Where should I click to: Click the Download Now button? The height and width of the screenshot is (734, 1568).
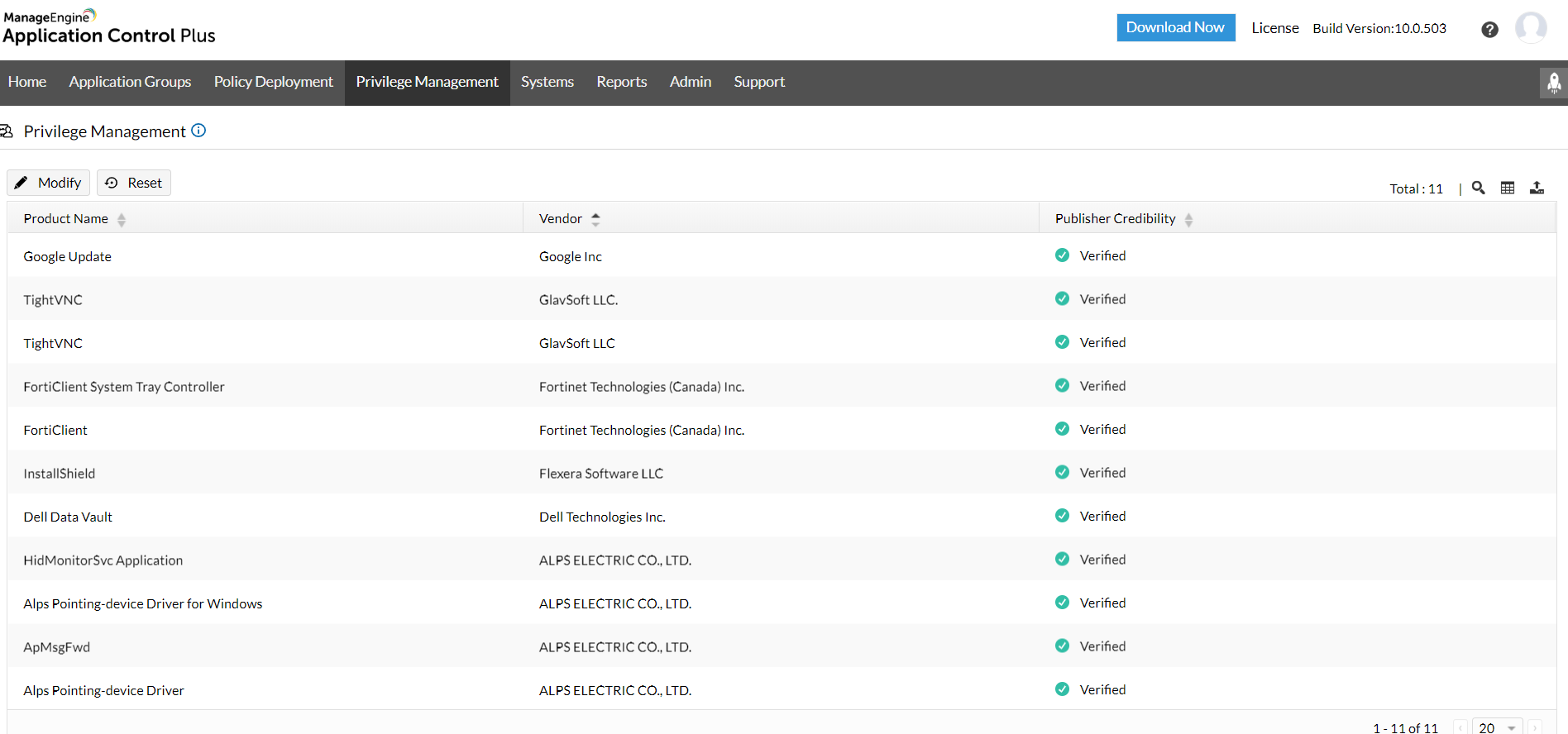tap(1175, 27)
